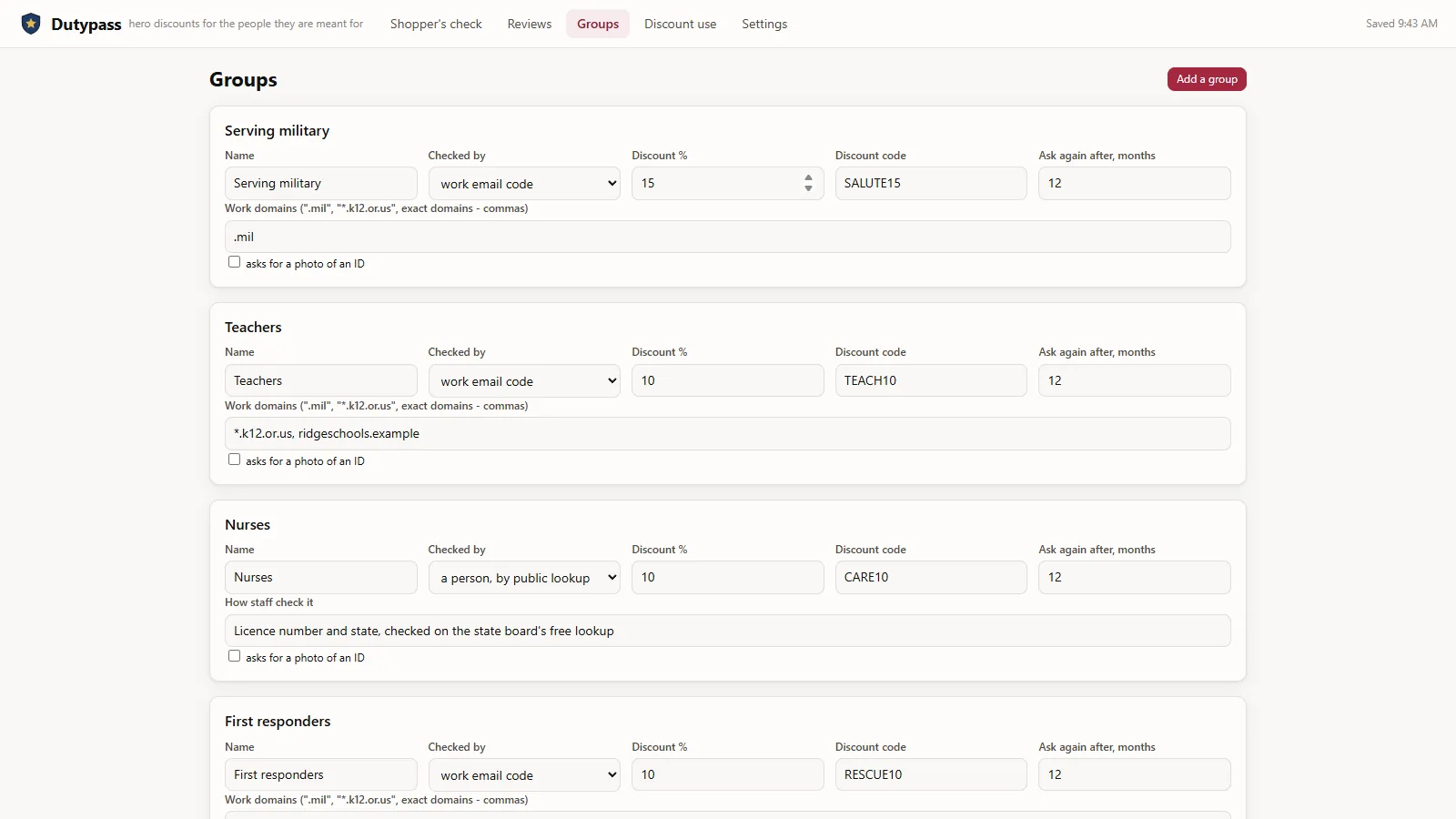Focus First responders name field
This screenshot has width=1456, height=819.
tap(321, 774)
